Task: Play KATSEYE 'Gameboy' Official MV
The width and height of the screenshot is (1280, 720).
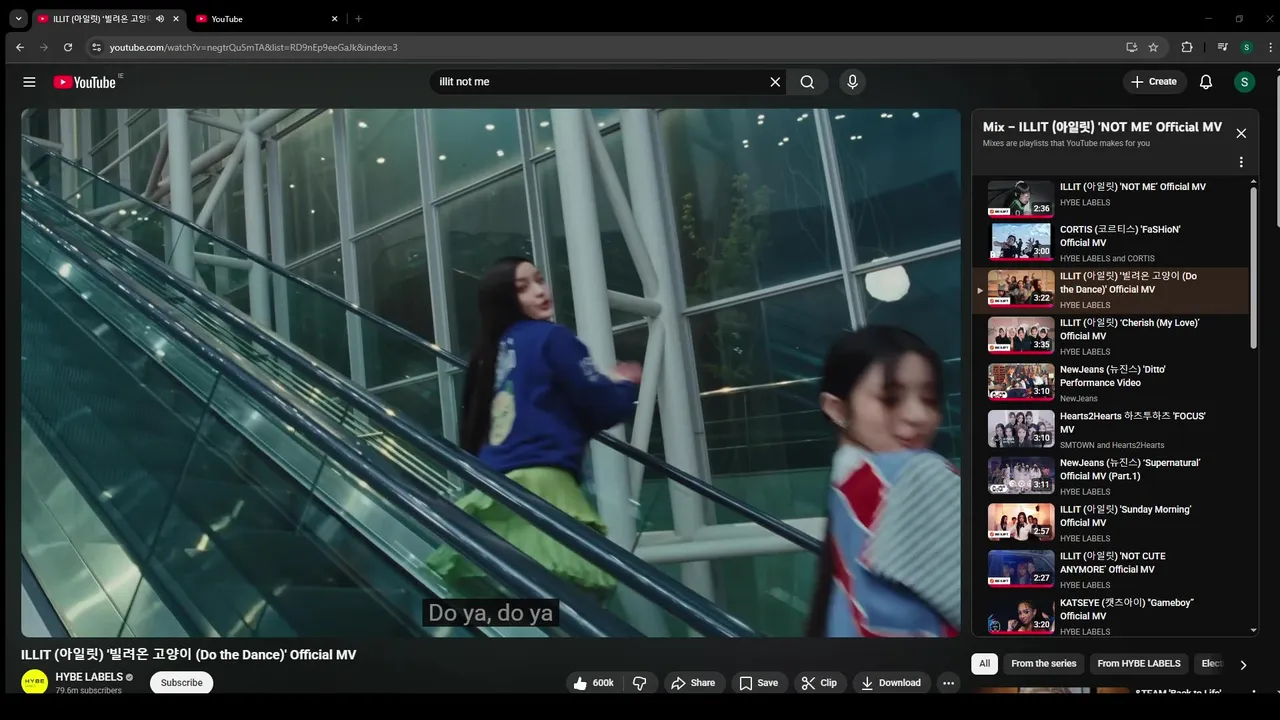Action: (1110, 616)
